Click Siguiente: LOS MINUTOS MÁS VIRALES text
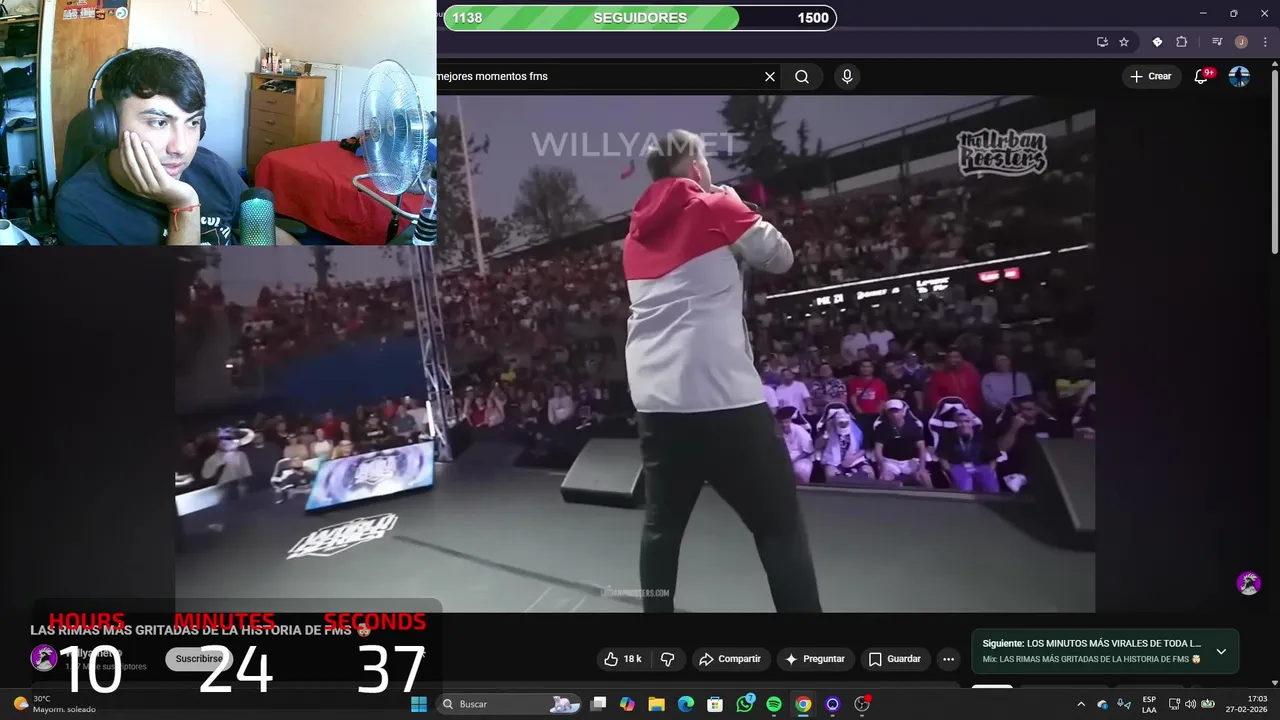Viewport: 1280px width, 720px height. (1091, 644)
